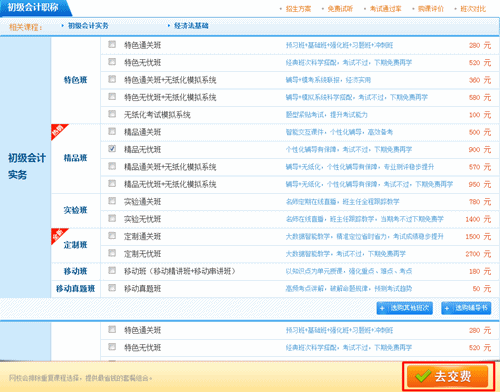Click the plus icon on 选购辅导书

(x=447, y=308)
